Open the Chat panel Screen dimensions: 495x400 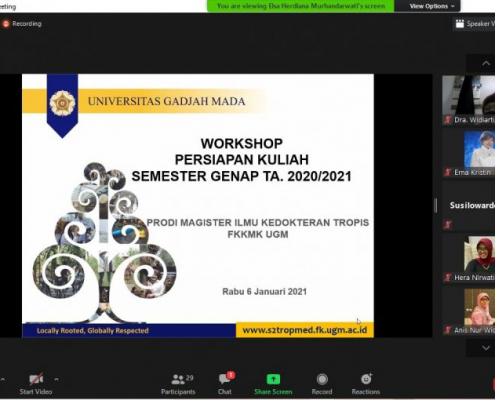[x=225, y=384]
